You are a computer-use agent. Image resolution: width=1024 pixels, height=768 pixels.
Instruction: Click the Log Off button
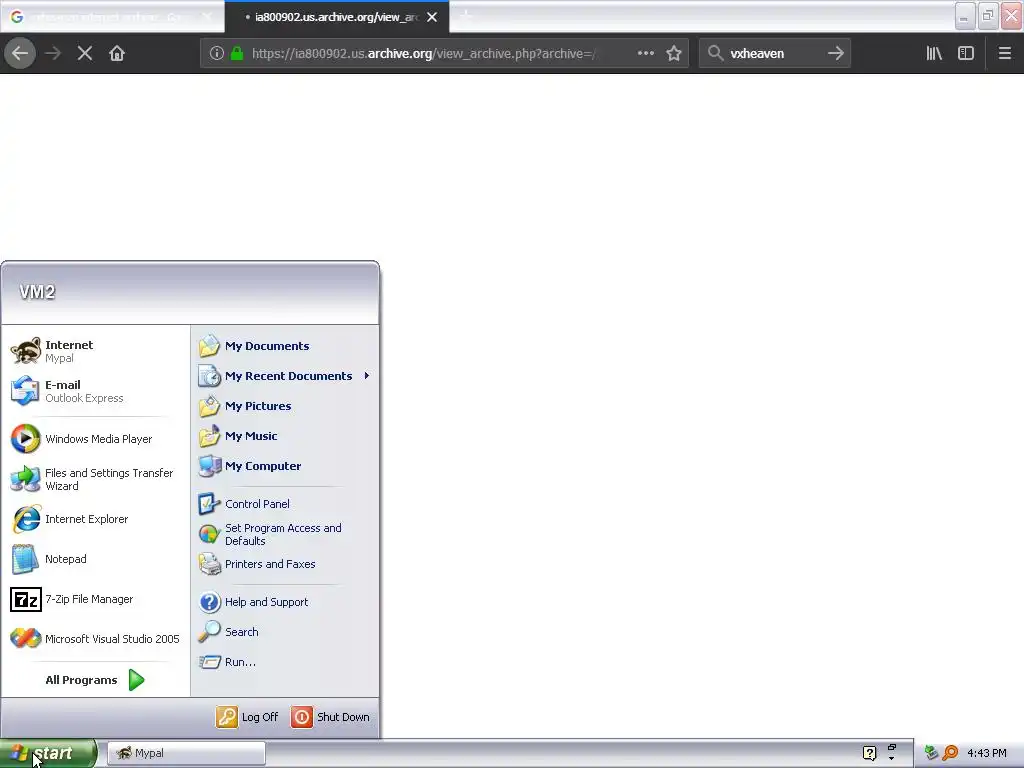(x=248, y=717)
